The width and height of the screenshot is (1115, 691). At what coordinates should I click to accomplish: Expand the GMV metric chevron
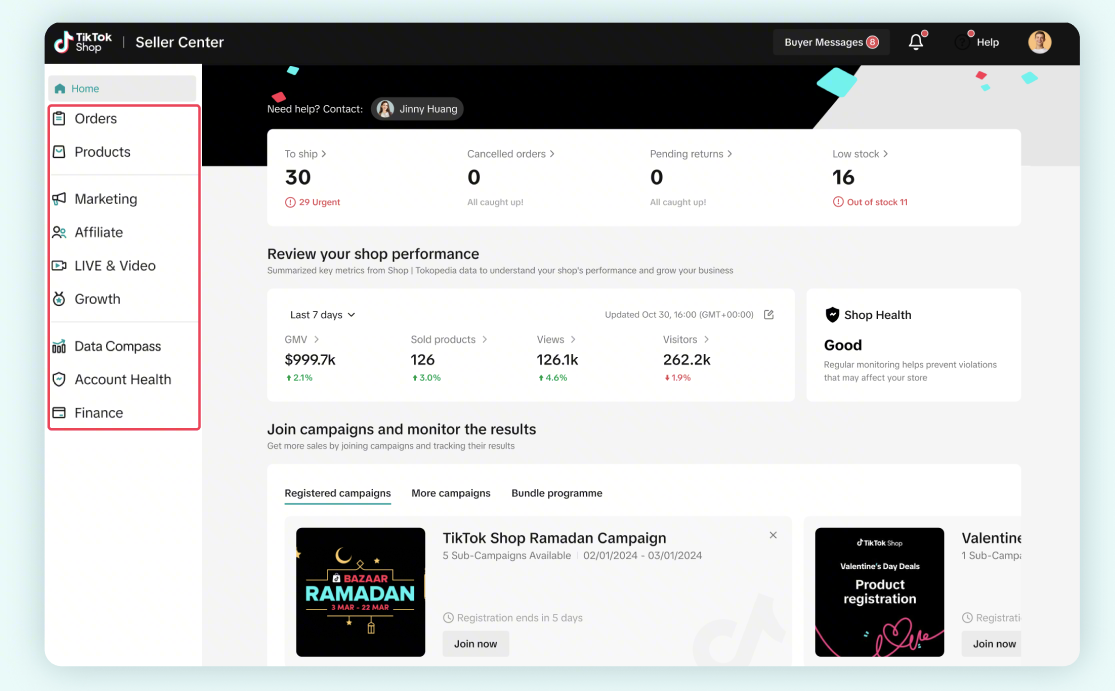(x=316, y=340)
